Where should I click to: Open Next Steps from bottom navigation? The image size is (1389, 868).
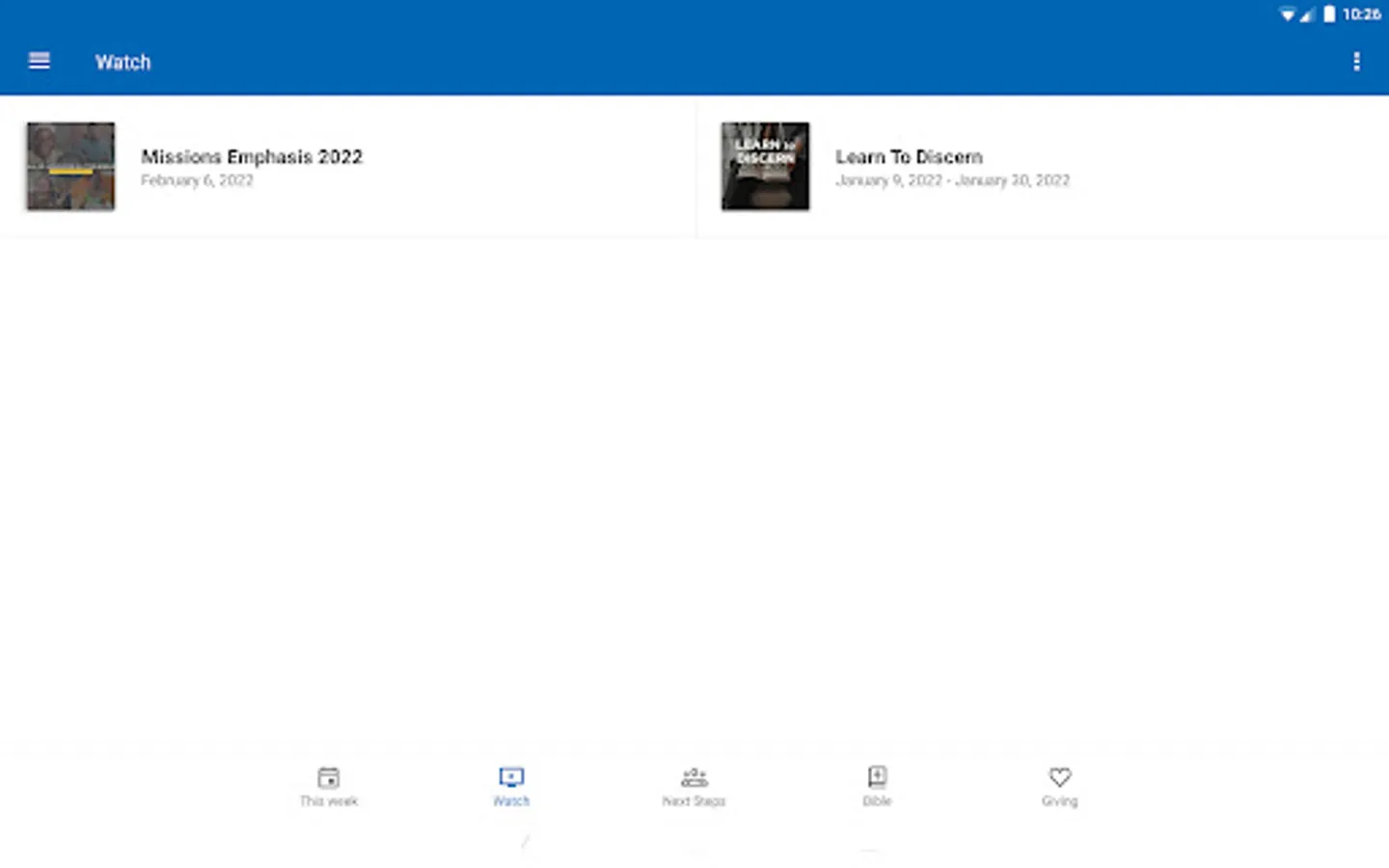(694, 786)
